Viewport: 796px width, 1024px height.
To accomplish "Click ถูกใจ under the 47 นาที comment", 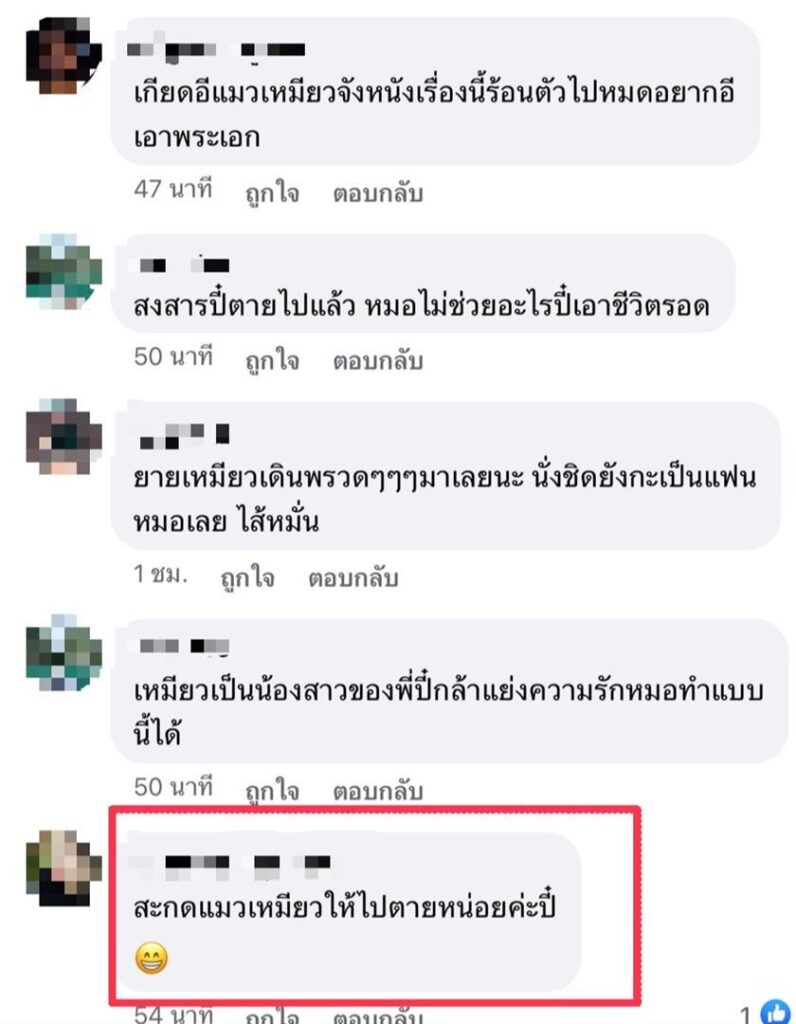I will click(x=272, y=193).
